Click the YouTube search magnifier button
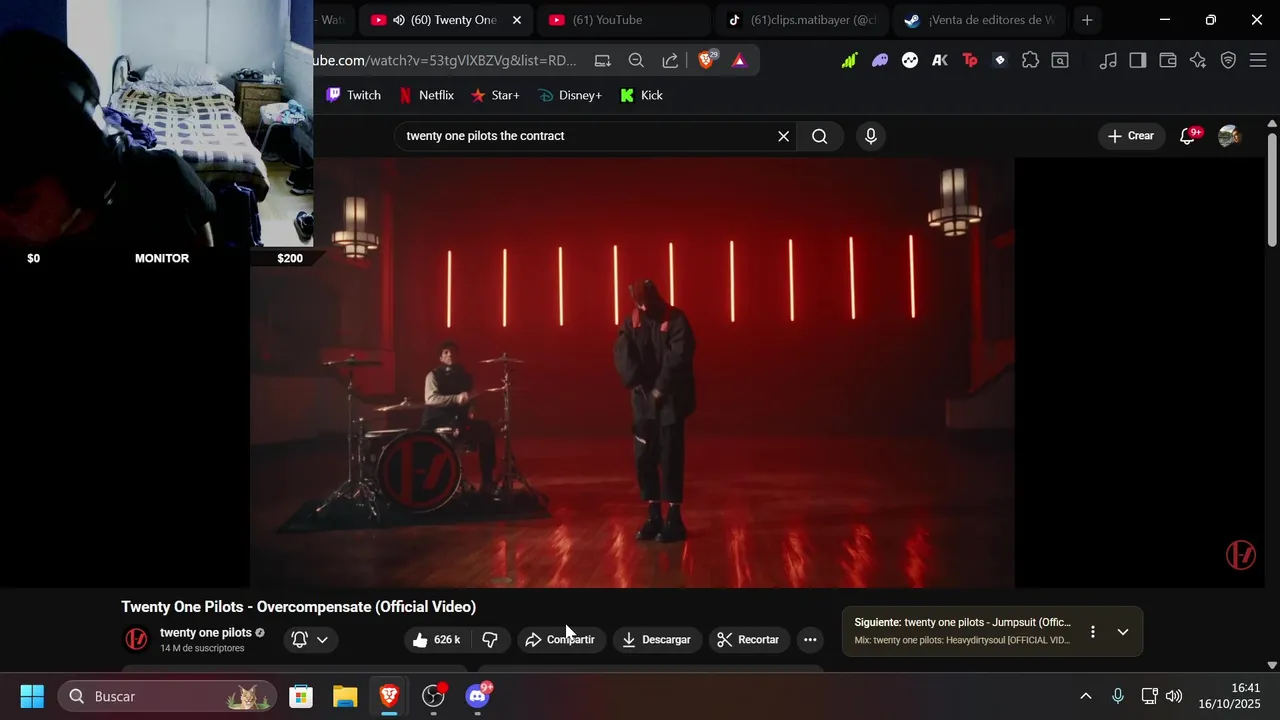The height and width of the screenshot is (720, 1280). click(x=820, y=136)
